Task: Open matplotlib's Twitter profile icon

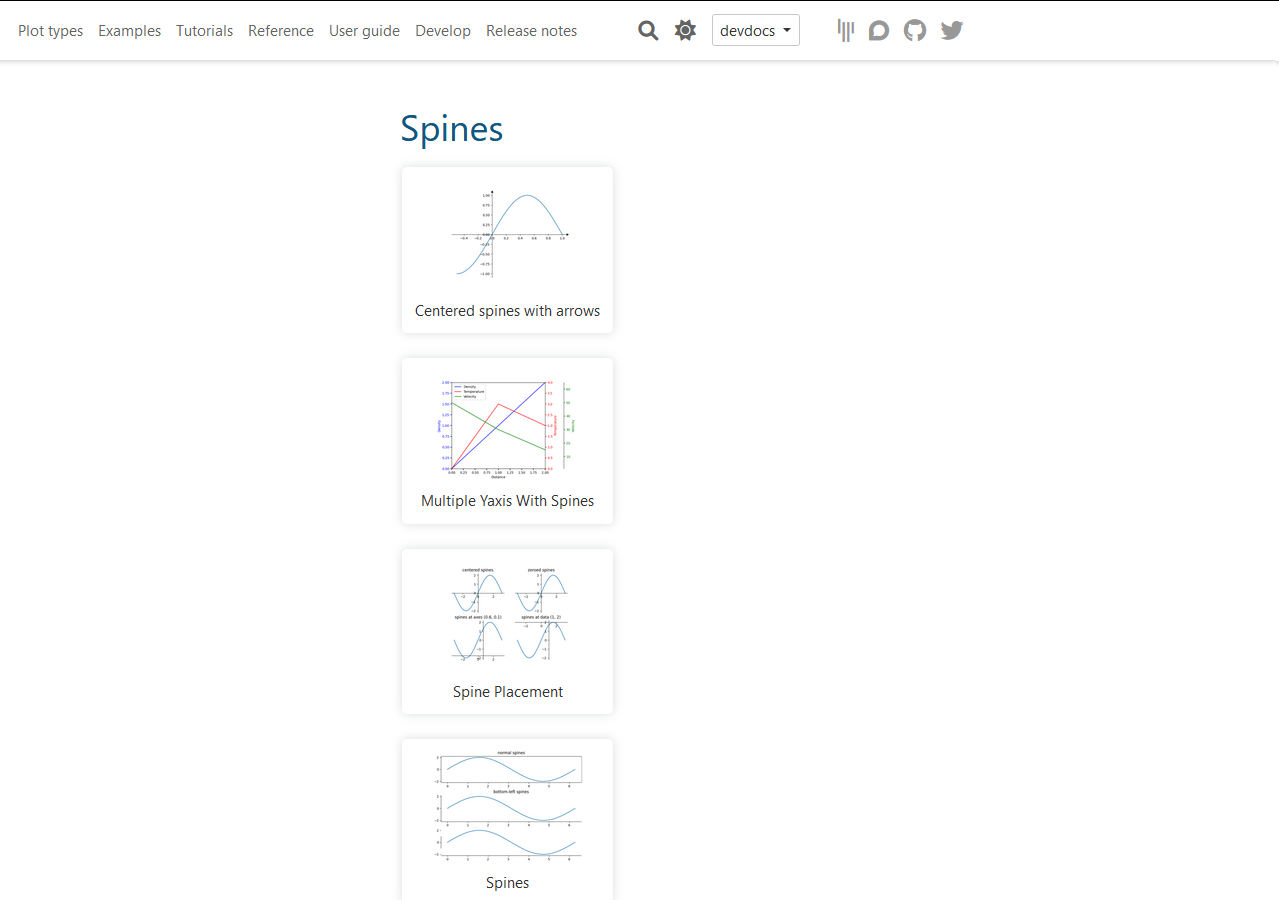Action: tap(950, 30)
